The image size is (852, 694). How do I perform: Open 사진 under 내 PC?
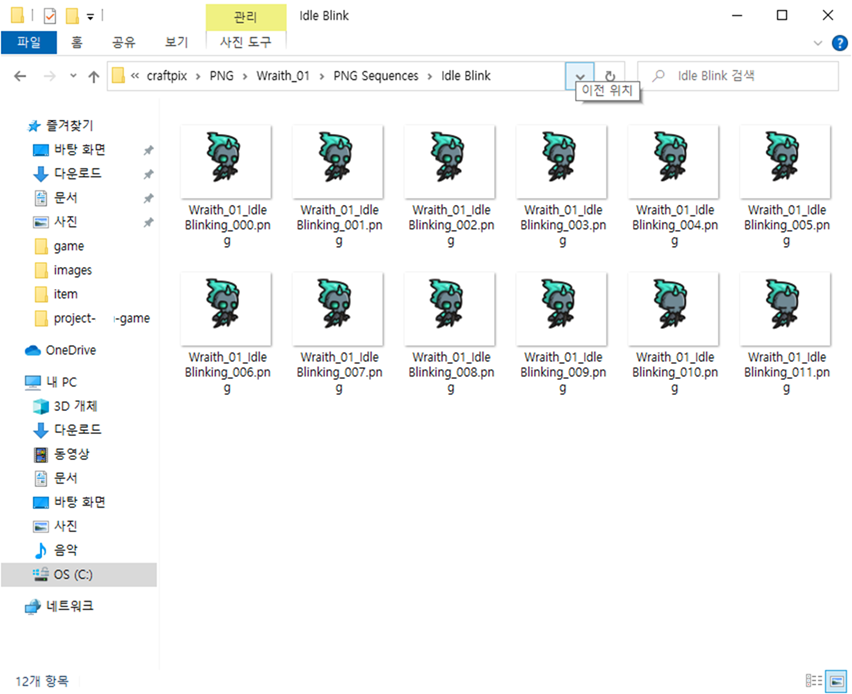(65, 526)
